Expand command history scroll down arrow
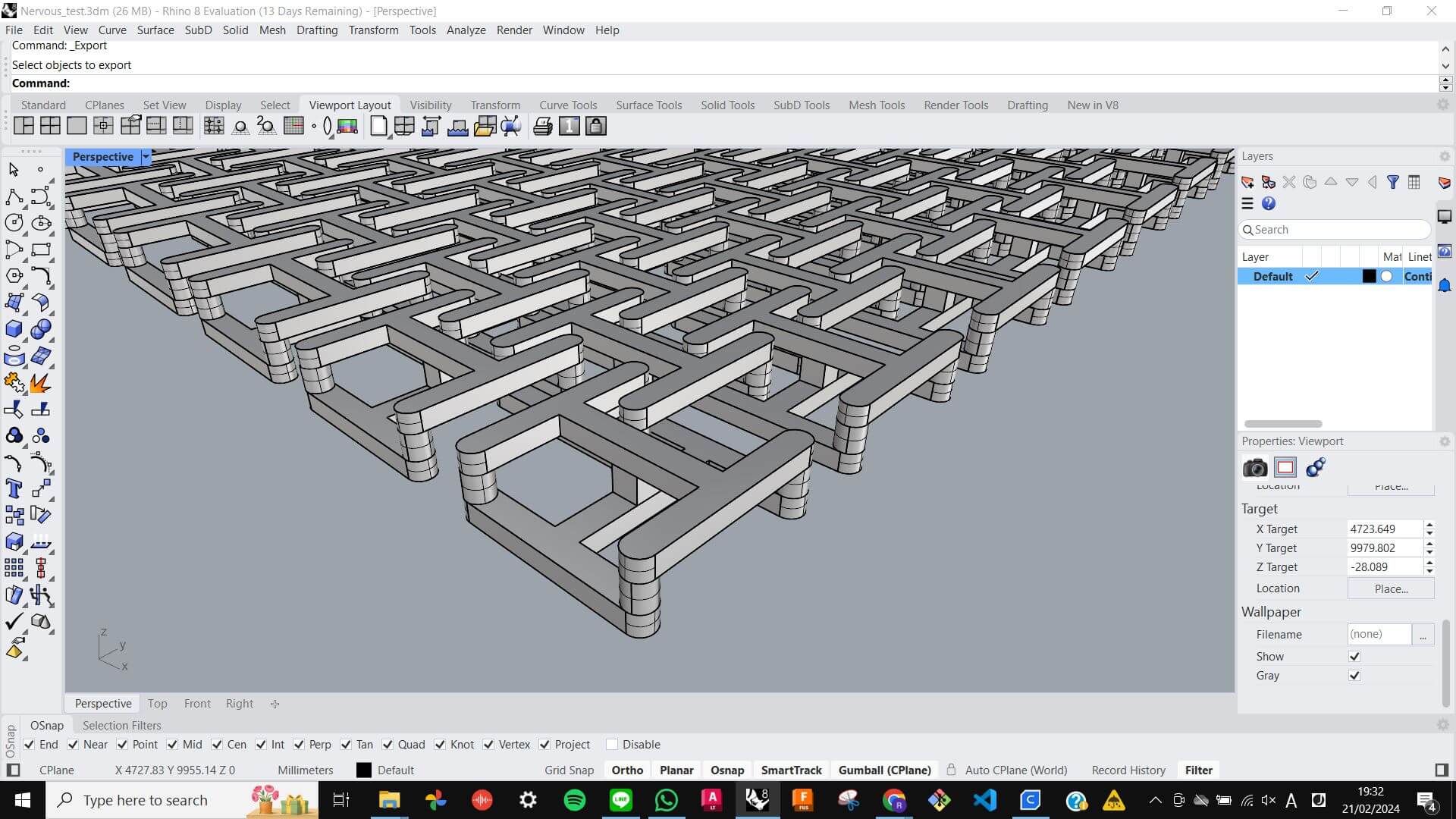 (x=1445, y=66)
